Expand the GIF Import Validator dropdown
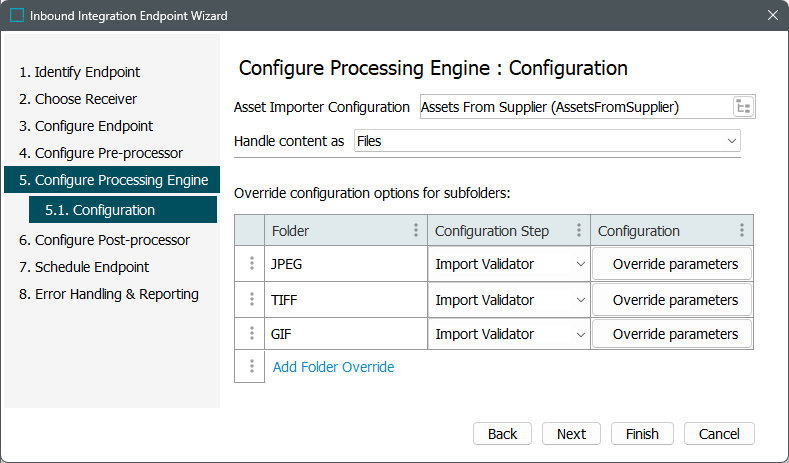789x463 pixels. click(x=580, y=334)
